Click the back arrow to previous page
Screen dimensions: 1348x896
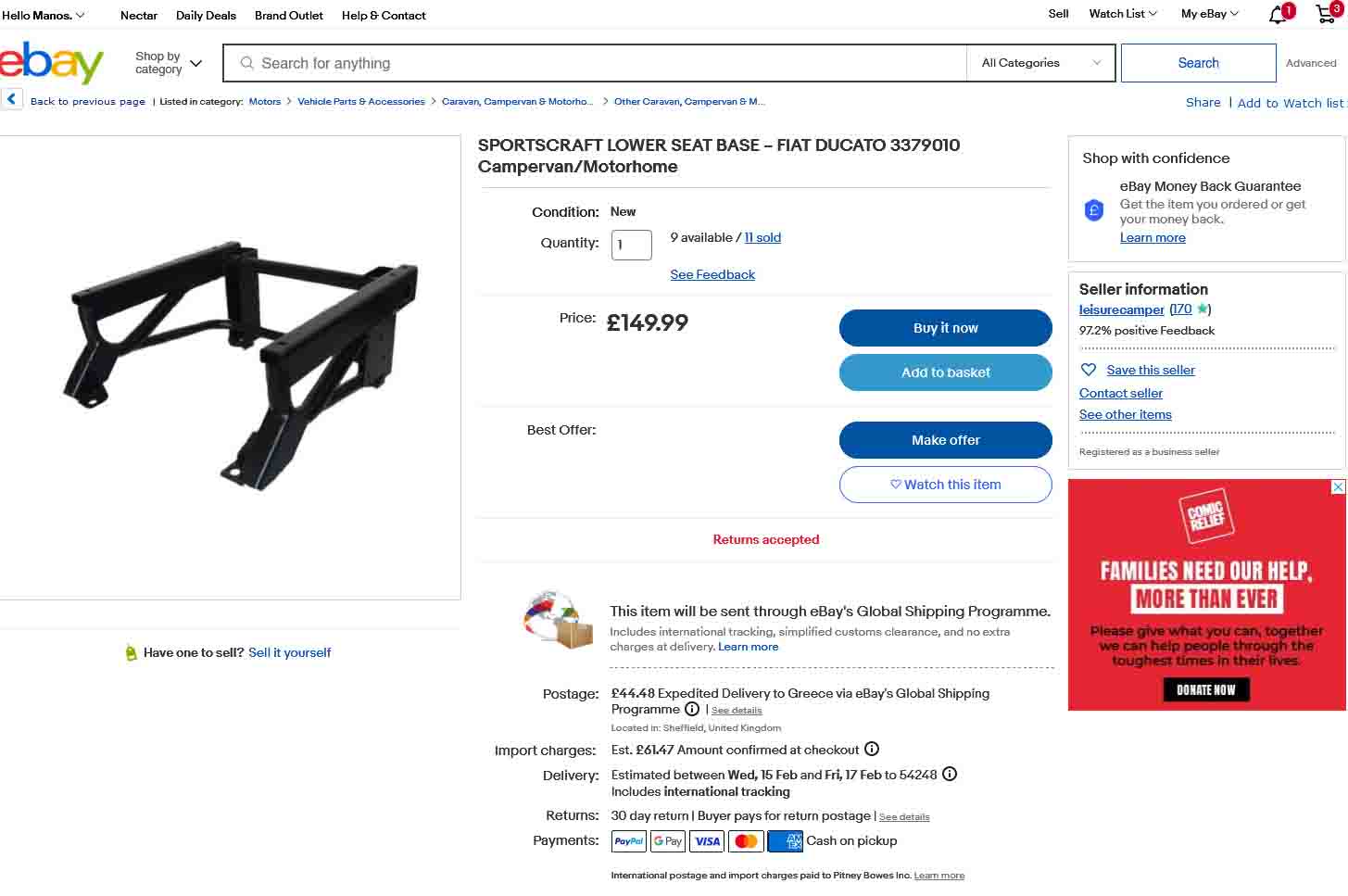point(12,99)
